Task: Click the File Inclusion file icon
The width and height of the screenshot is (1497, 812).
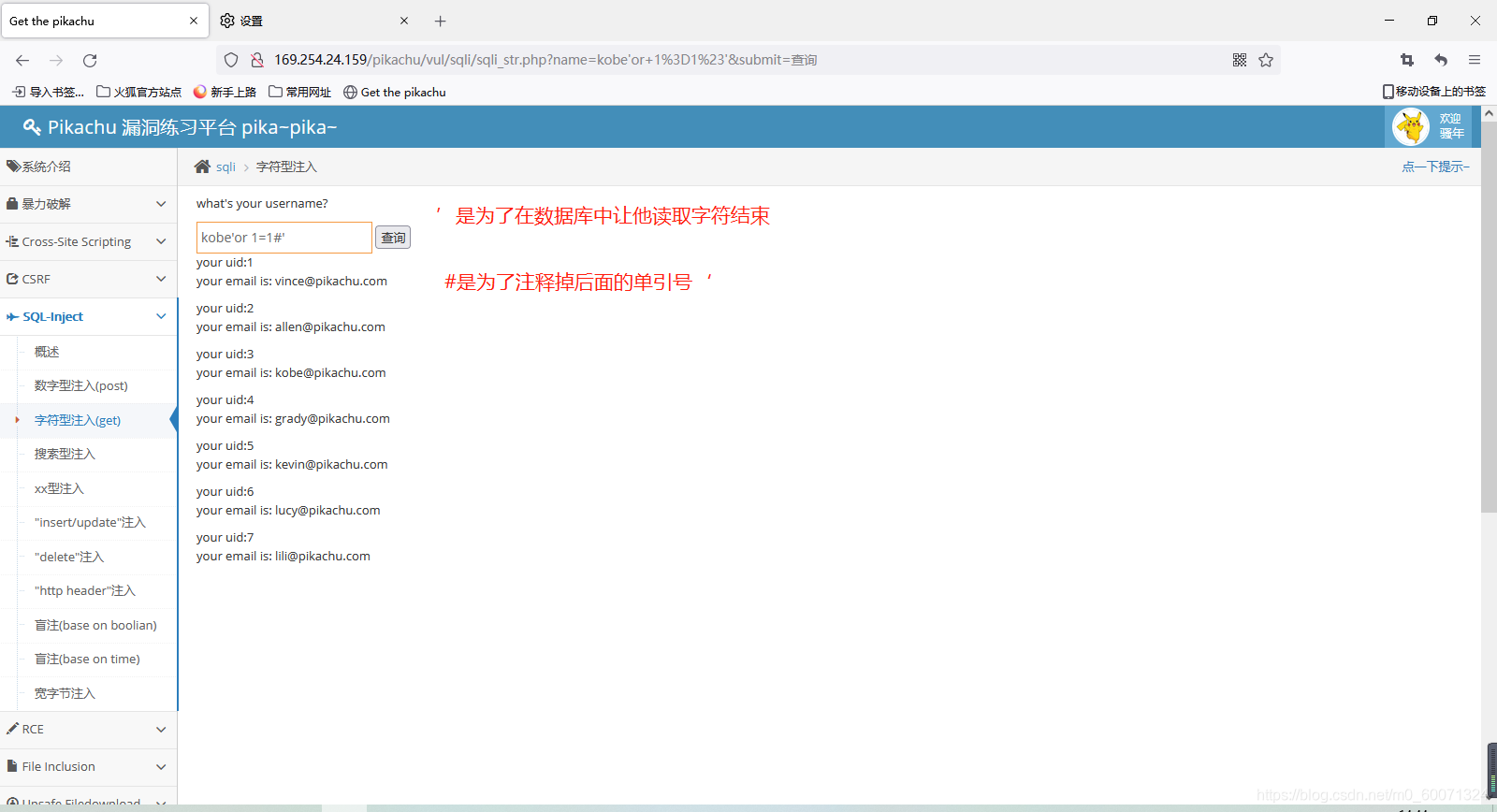Action: coord(12,766)
